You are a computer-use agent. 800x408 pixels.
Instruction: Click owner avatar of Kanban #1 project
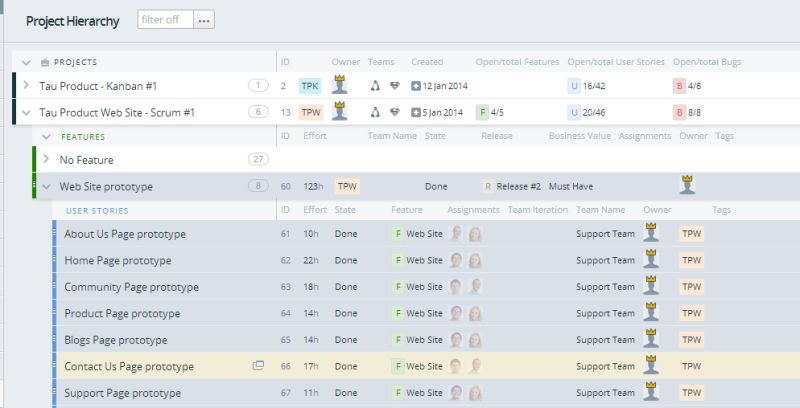pos(339,85)
